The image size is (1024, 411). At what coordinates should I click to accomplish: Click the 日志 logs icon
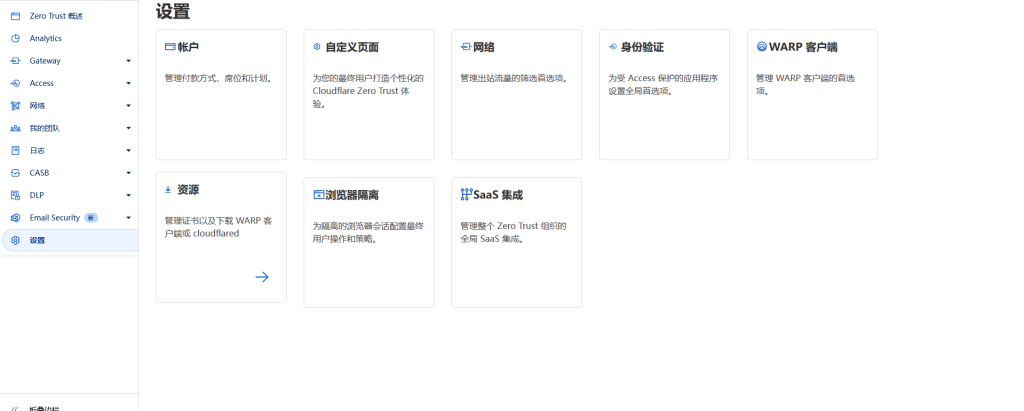coord(16,150)
